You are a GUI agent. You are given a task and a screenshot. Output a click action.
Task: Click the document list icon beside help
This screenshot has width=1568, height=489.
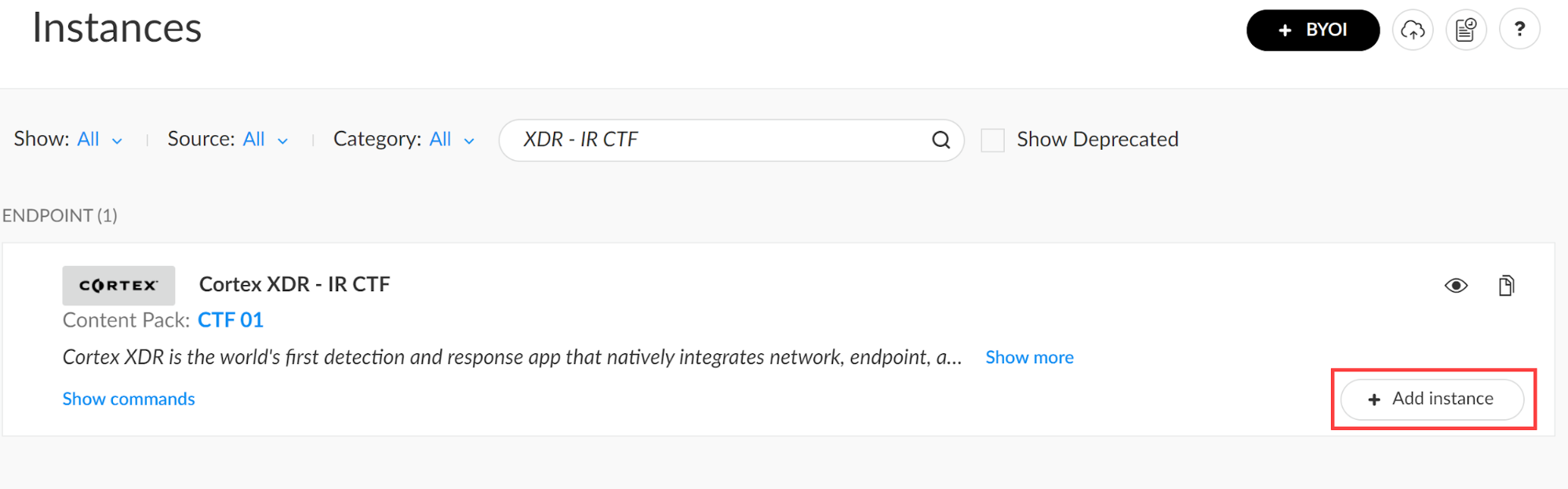[1465, 31]
